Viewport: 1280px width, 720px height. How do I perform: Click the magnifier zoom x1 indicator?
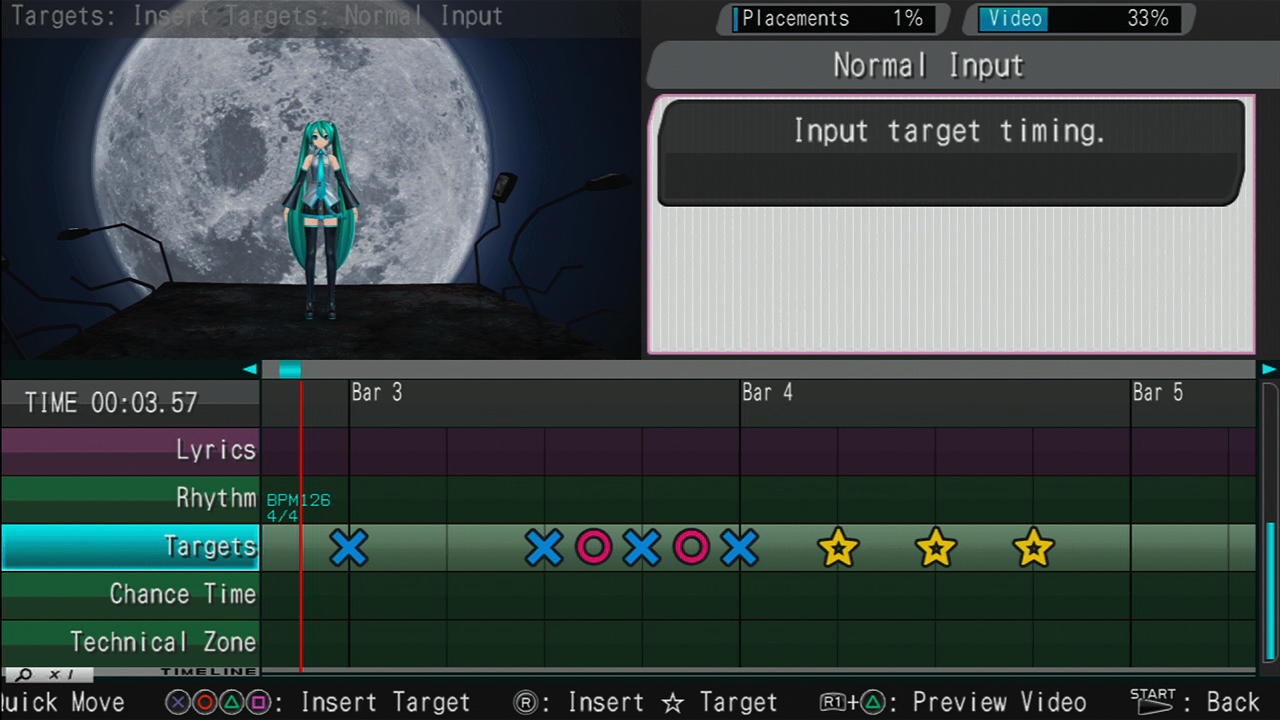click(49, 675)
